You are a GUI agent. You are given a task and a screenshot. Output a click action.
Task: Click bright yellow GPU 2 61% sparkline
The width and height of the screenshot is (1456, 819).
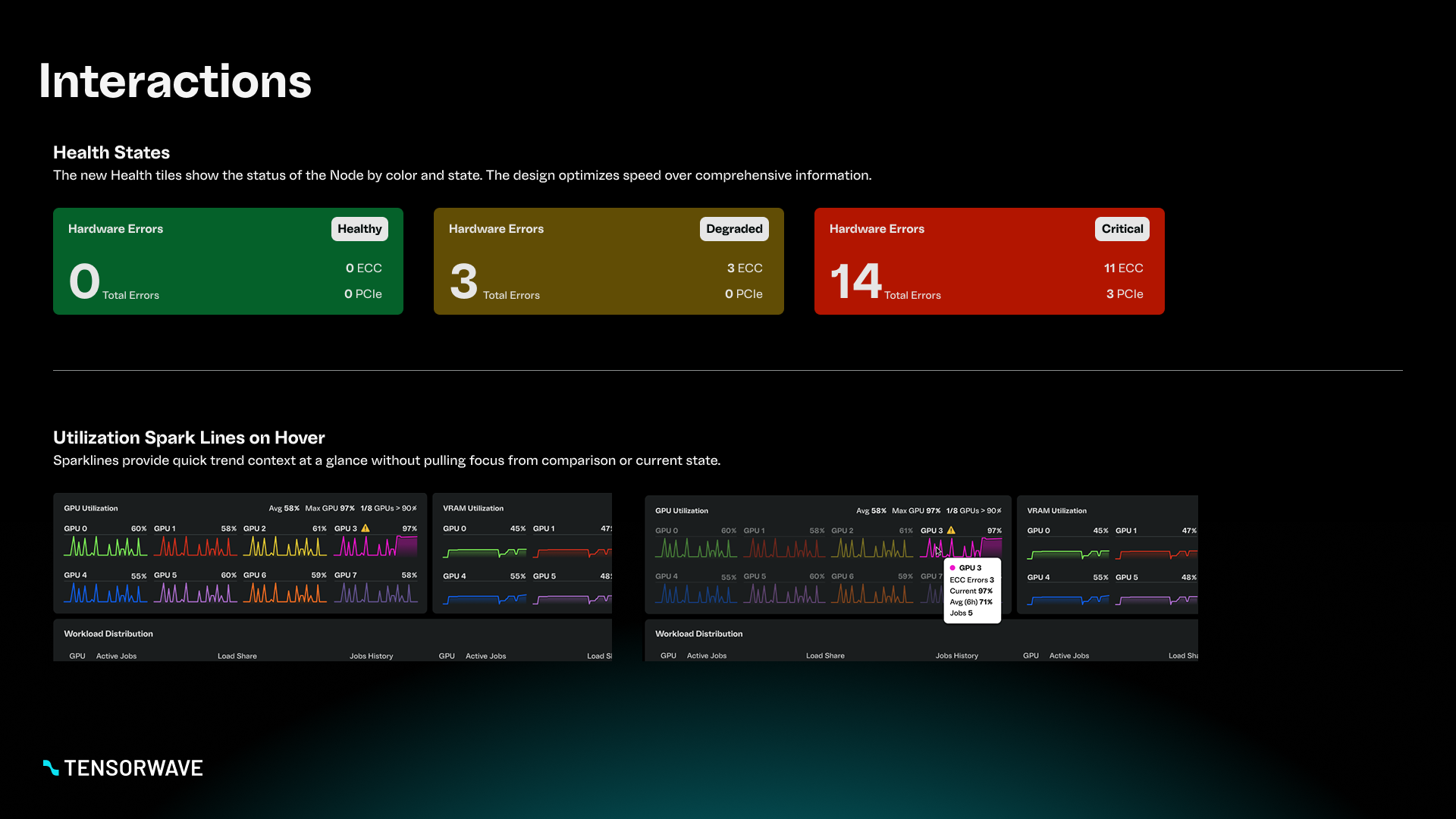pyautogui.click(x=284, y=547)
